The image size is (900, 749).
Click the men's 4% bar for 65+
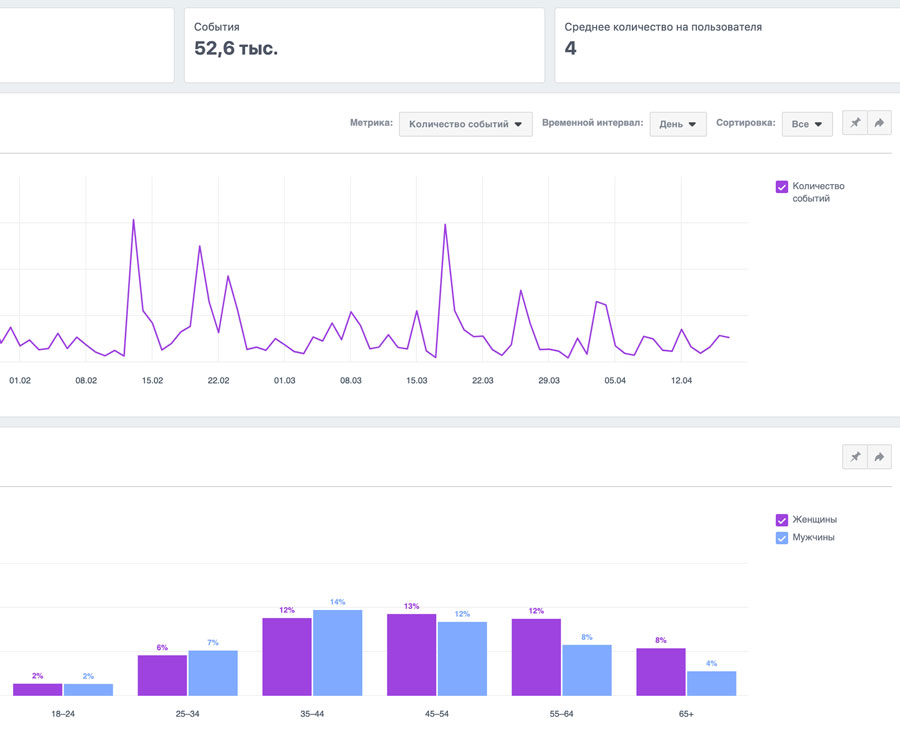[711, 683]
